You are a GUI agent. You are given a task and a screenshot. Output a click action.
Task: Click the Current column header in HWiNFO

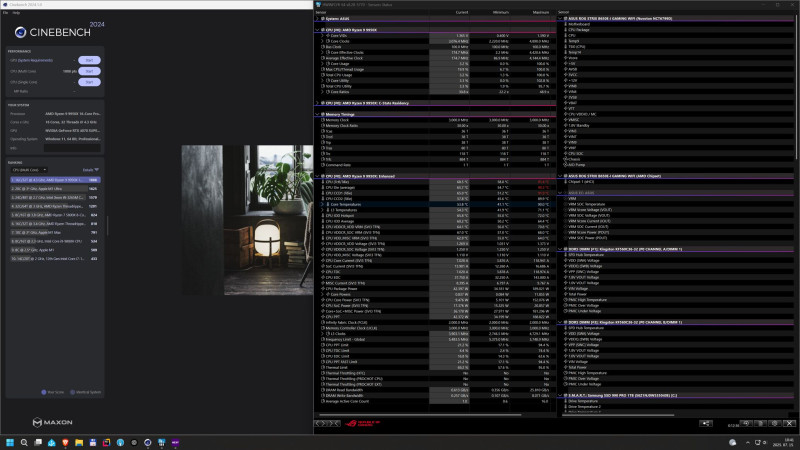[462, 12]
